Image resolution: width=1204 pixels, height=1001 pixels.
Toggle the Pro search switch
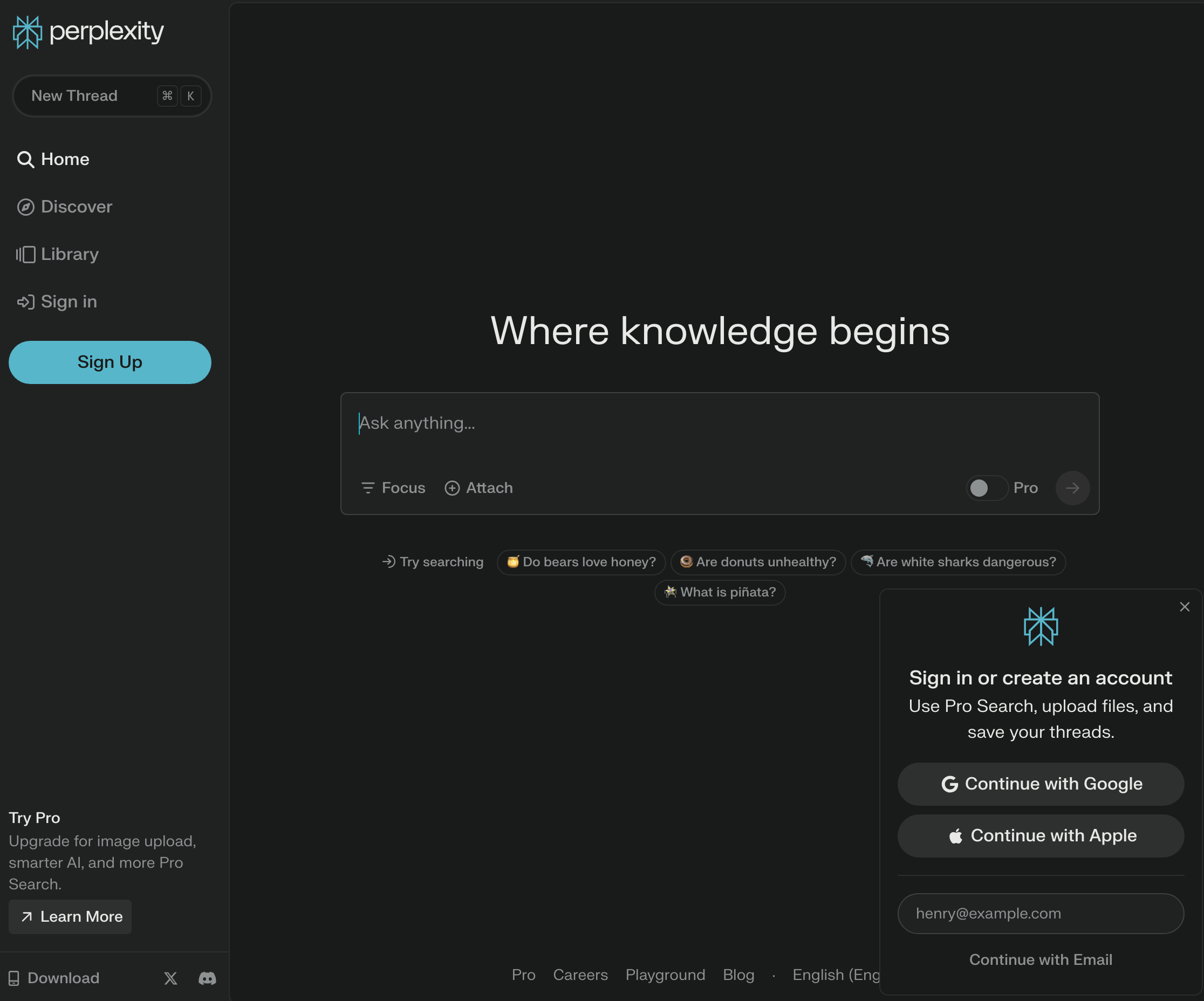tap(987, 488)
